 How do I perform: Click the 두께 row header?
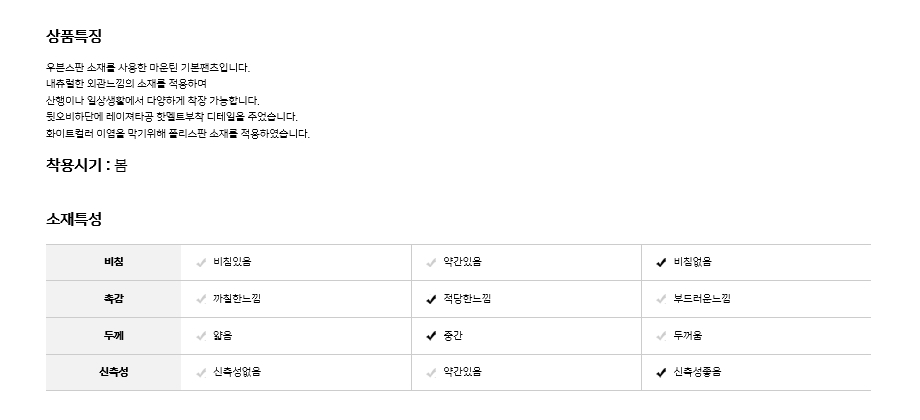coord(113,335)
